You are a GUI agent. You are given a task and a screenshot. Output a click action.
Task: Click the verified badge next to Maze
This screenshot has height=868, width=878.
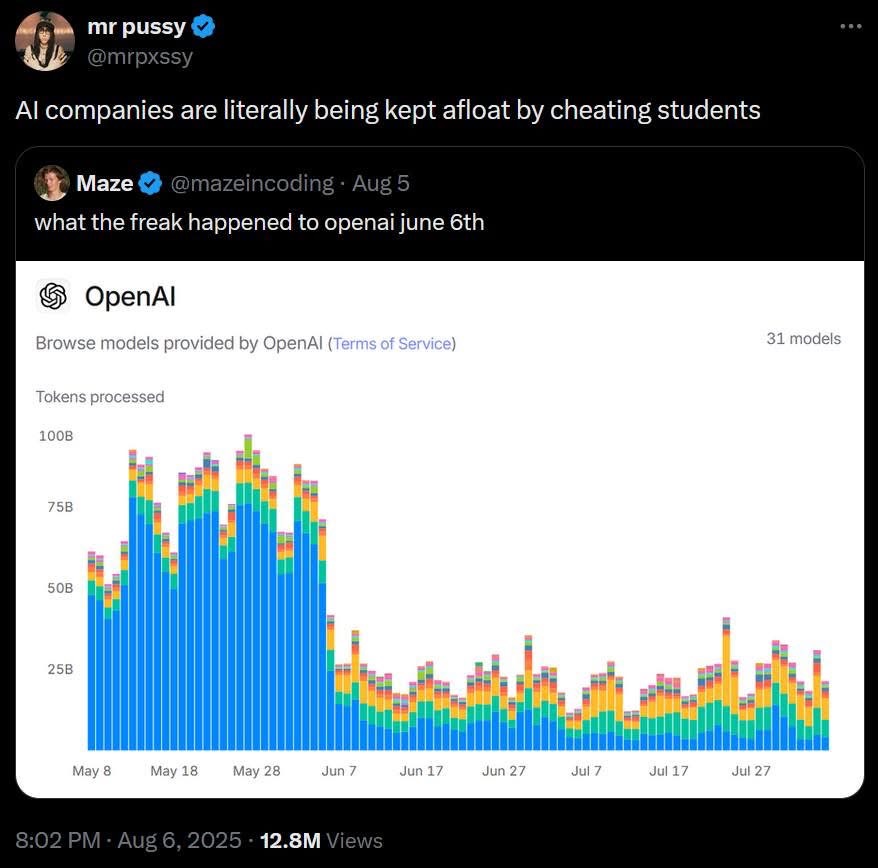tap(150, 183)
